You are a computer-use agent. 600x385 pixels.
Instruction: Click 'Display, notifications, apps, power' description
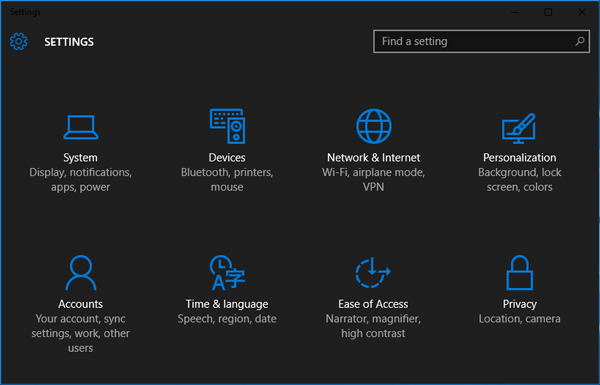[80, 180]
